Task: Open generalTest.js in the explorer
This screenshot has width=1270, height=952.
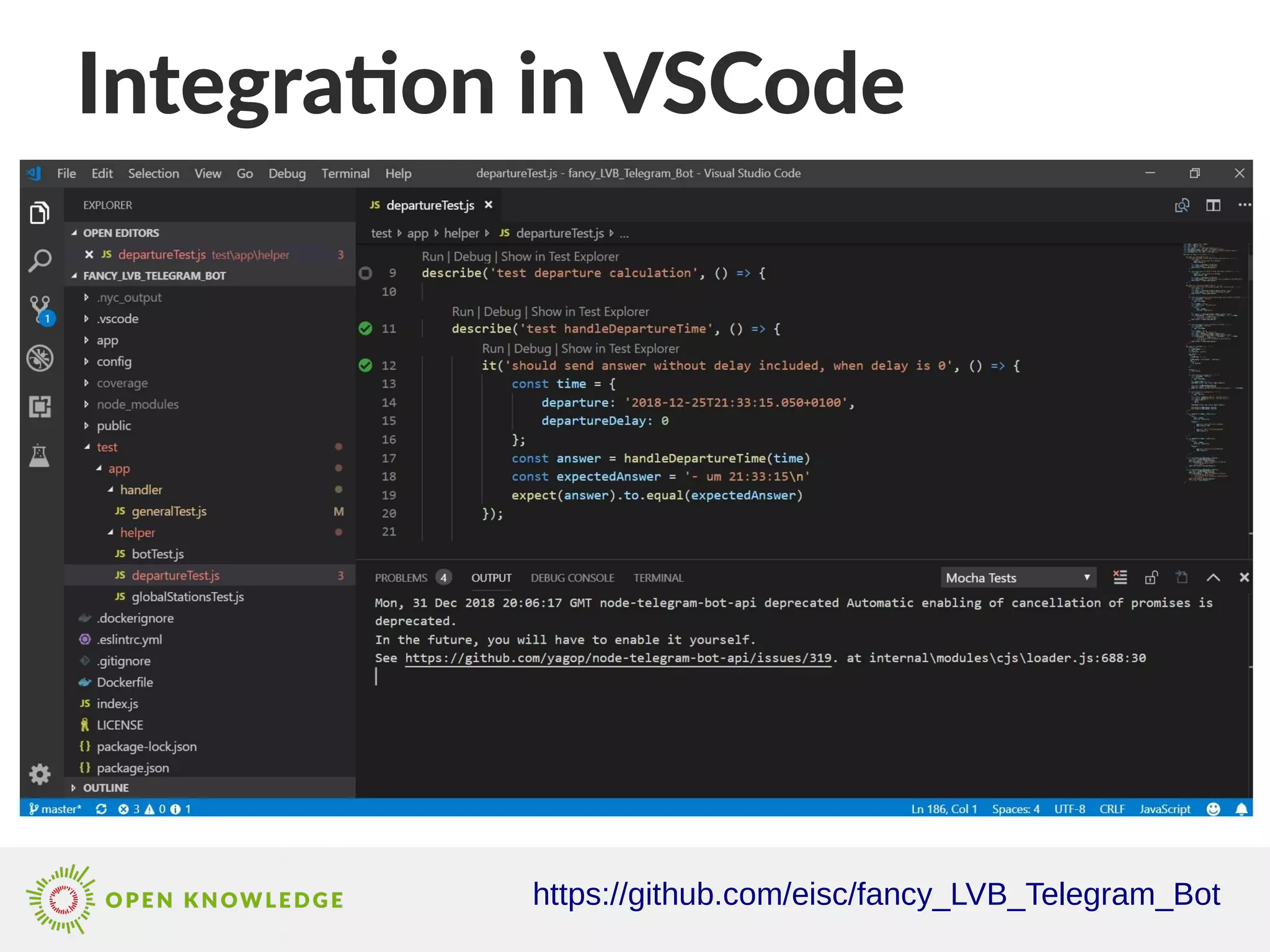Action: pyautogui.click(x=169, y=511)
